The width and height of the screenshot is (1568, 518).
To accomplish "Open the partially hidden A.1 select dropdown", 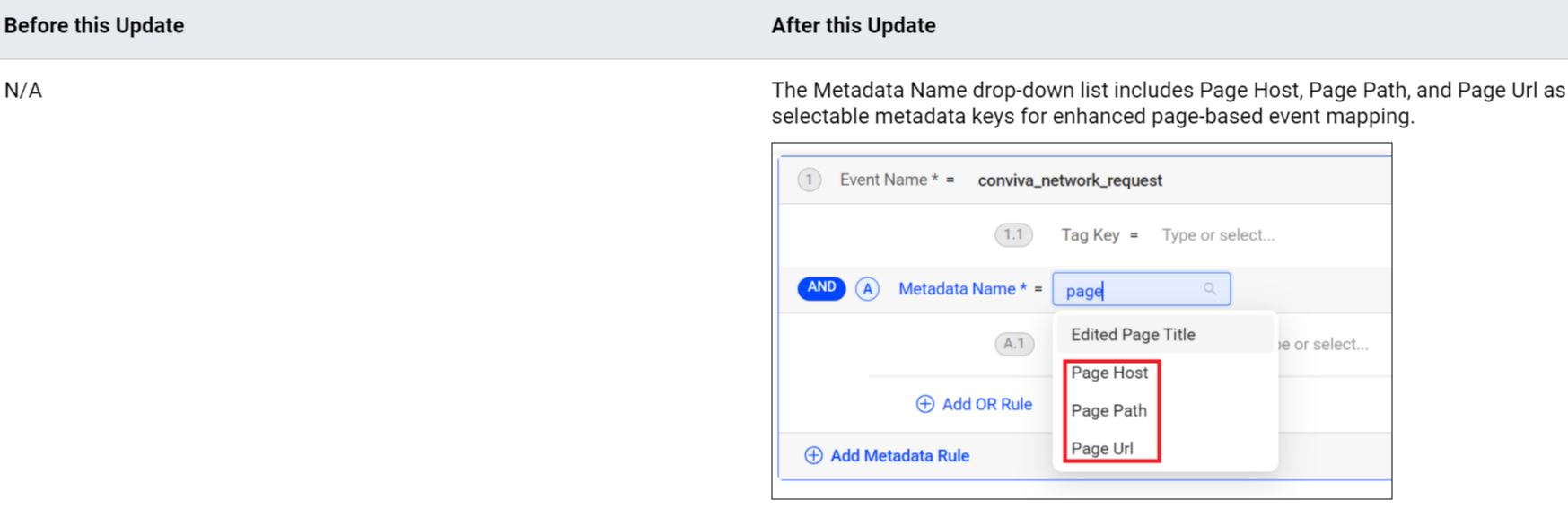I will coord(1324,344).
